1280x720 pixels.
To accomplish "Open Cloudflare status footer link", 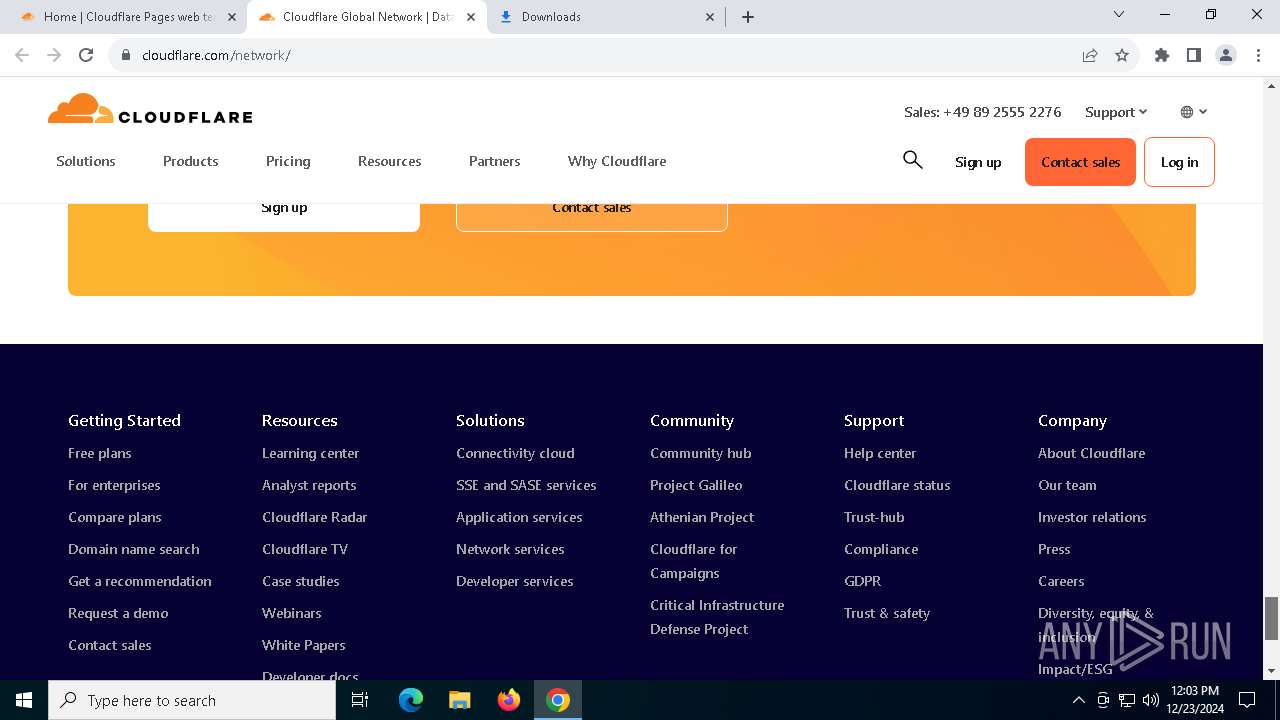I will [x=897, y=485].
